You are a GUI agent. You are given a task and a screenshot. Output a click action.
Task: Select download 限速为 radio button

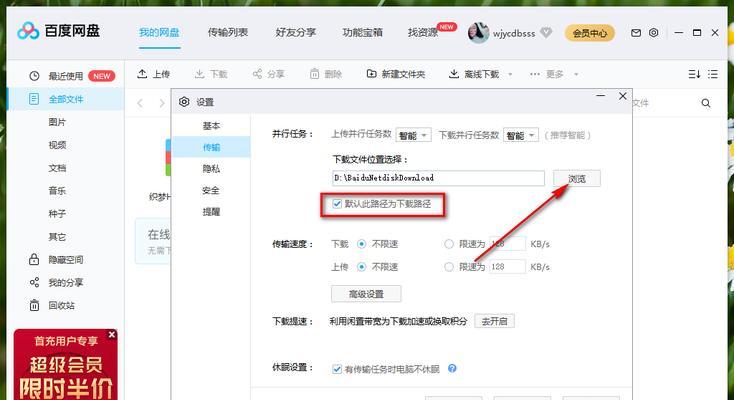click(449, 244)
